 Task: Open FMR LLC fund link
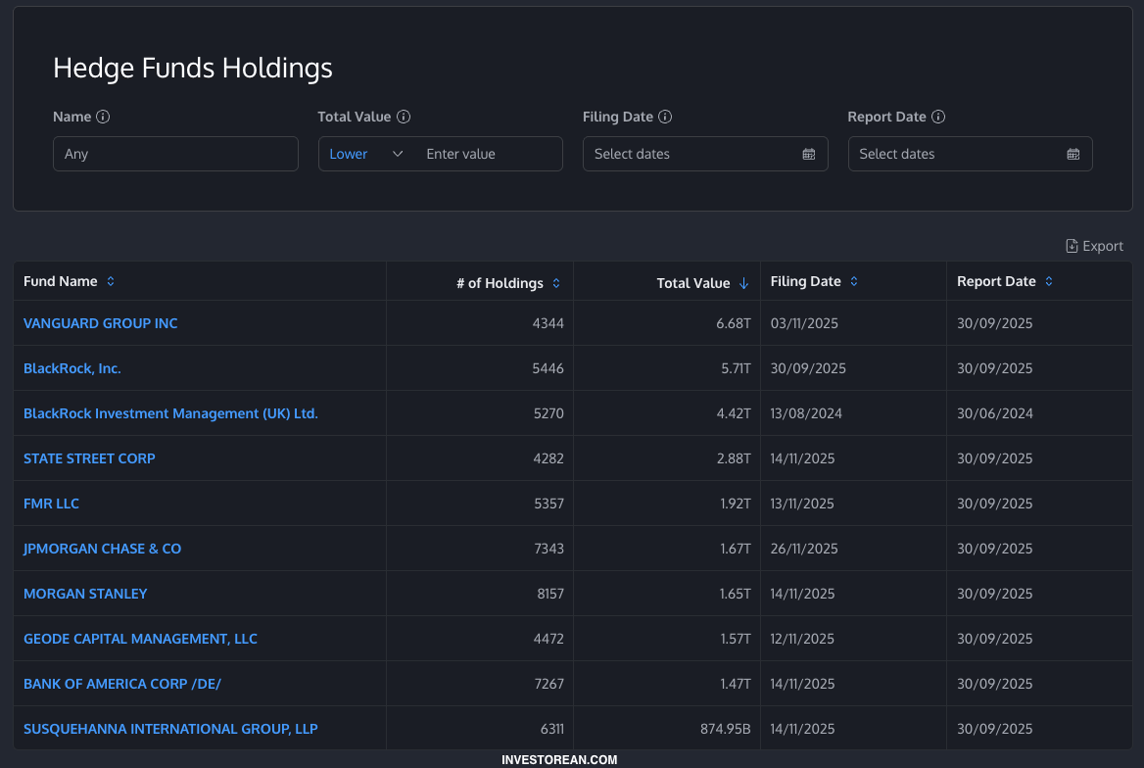tap(51, 504)
